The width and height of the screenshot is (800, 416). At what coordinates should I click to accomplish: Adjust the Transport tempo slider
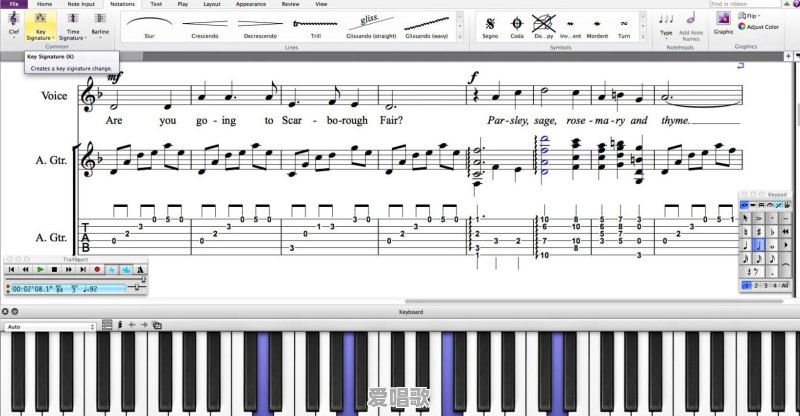pyautogui.click(x=137, y=286)
